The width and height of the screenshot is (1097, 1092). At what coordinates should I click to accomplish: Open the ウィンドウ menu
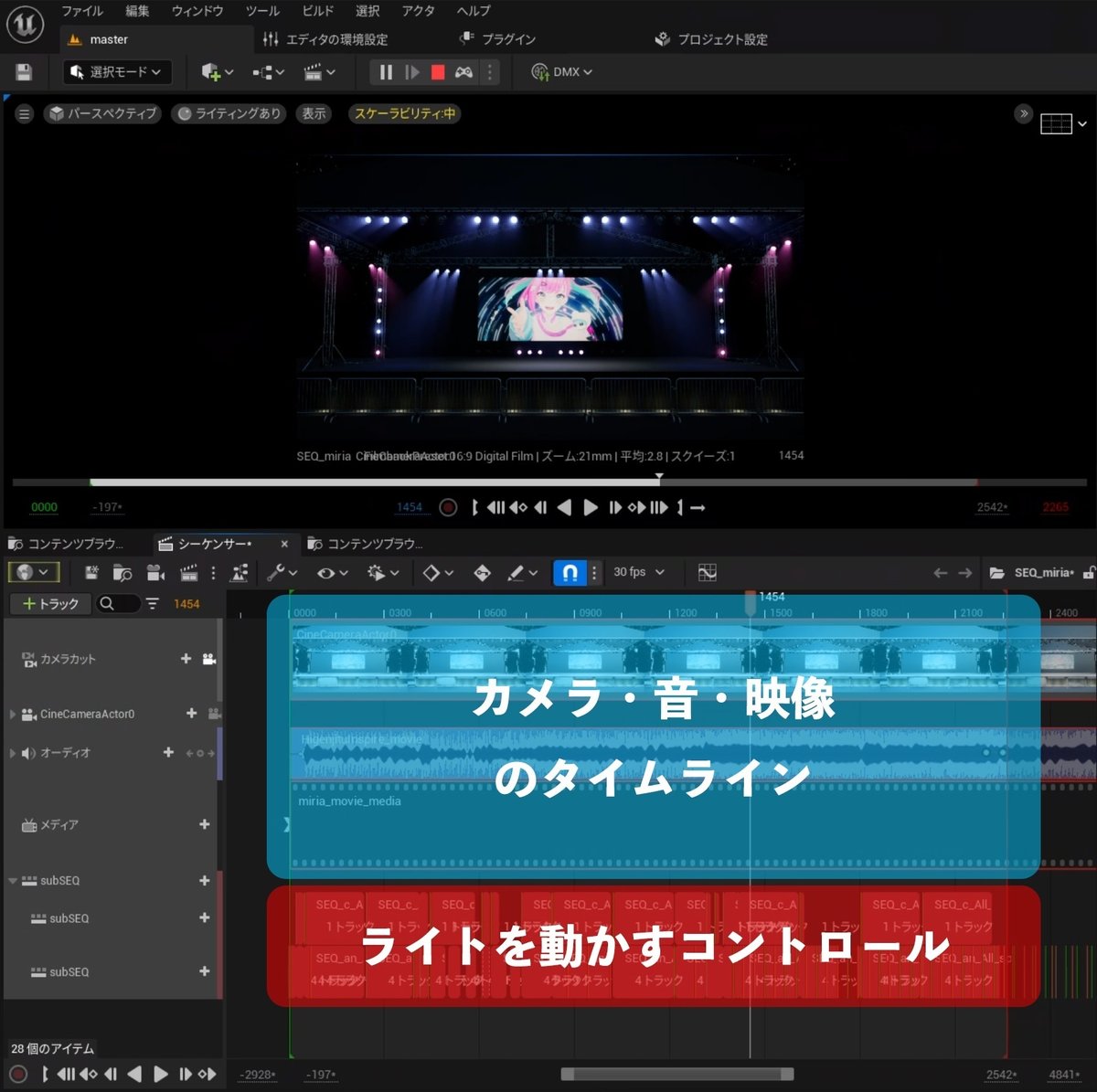[197, 11]
